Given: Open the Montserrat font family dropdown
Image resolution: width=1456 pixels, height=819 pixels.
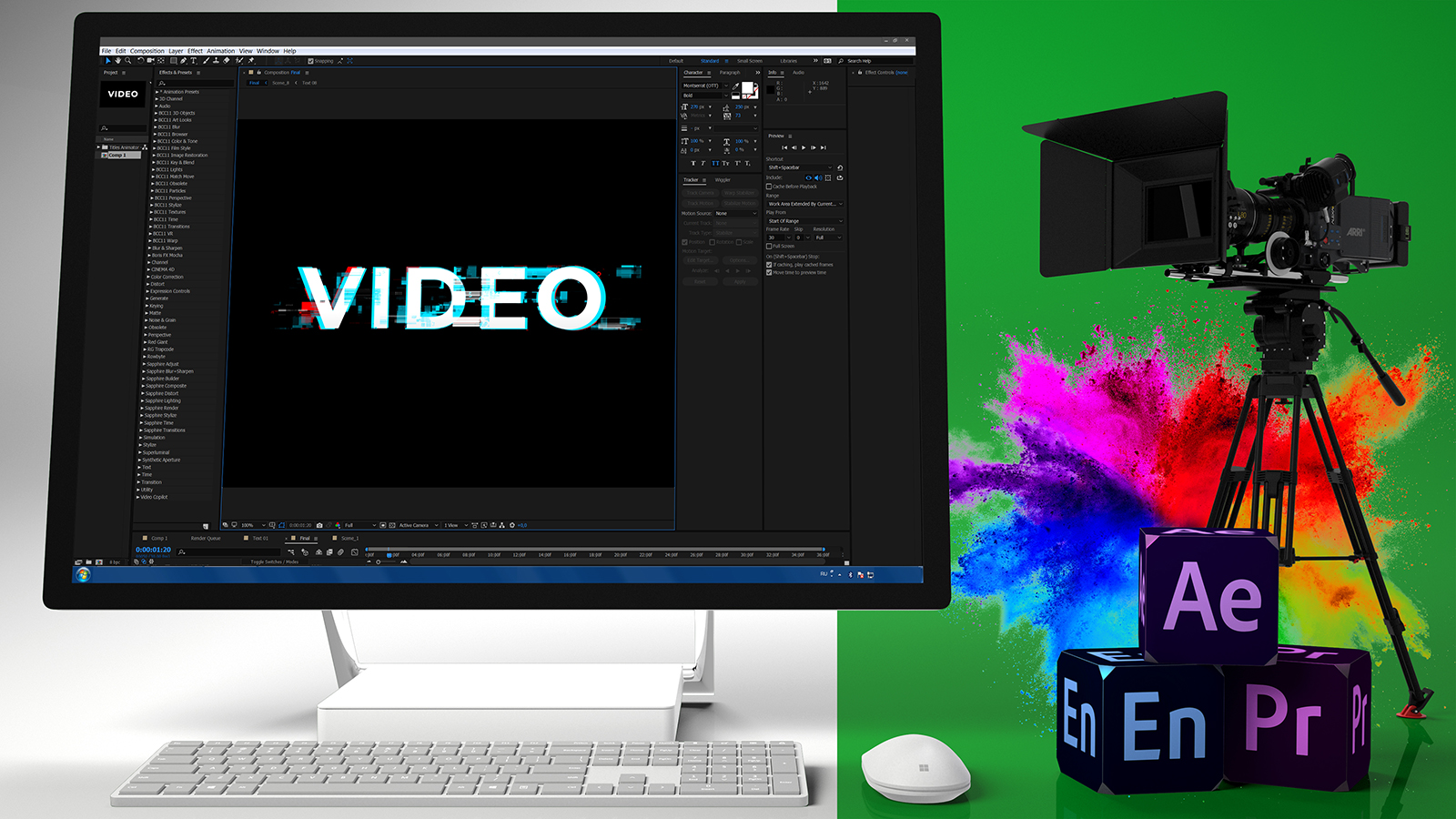Looking at the screenshot, I should [x=705, y=86].
